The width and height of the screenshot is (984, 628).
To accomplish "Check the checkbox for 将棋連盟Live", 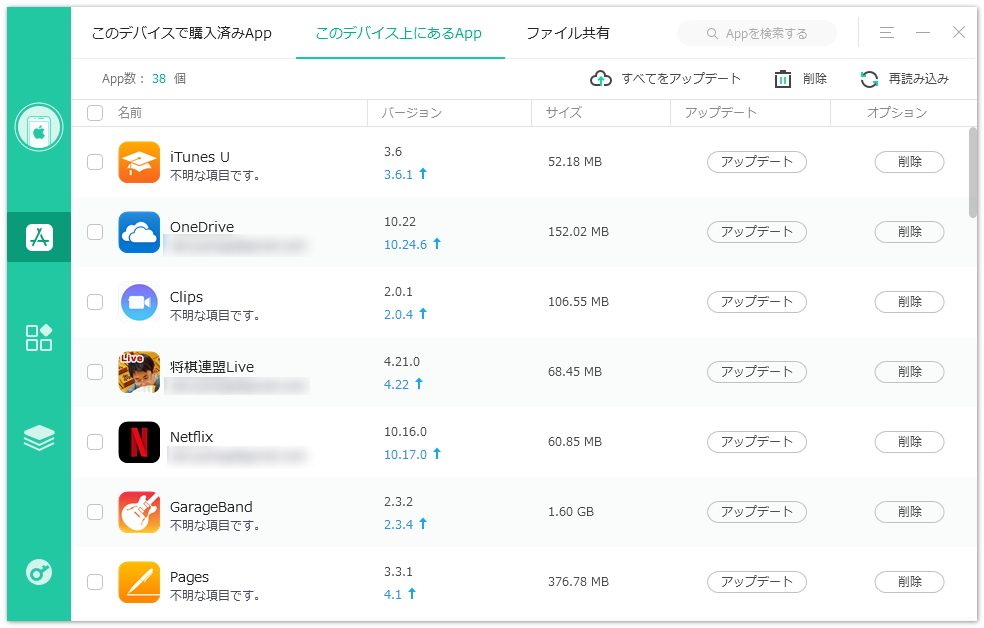I will [95, 371].
